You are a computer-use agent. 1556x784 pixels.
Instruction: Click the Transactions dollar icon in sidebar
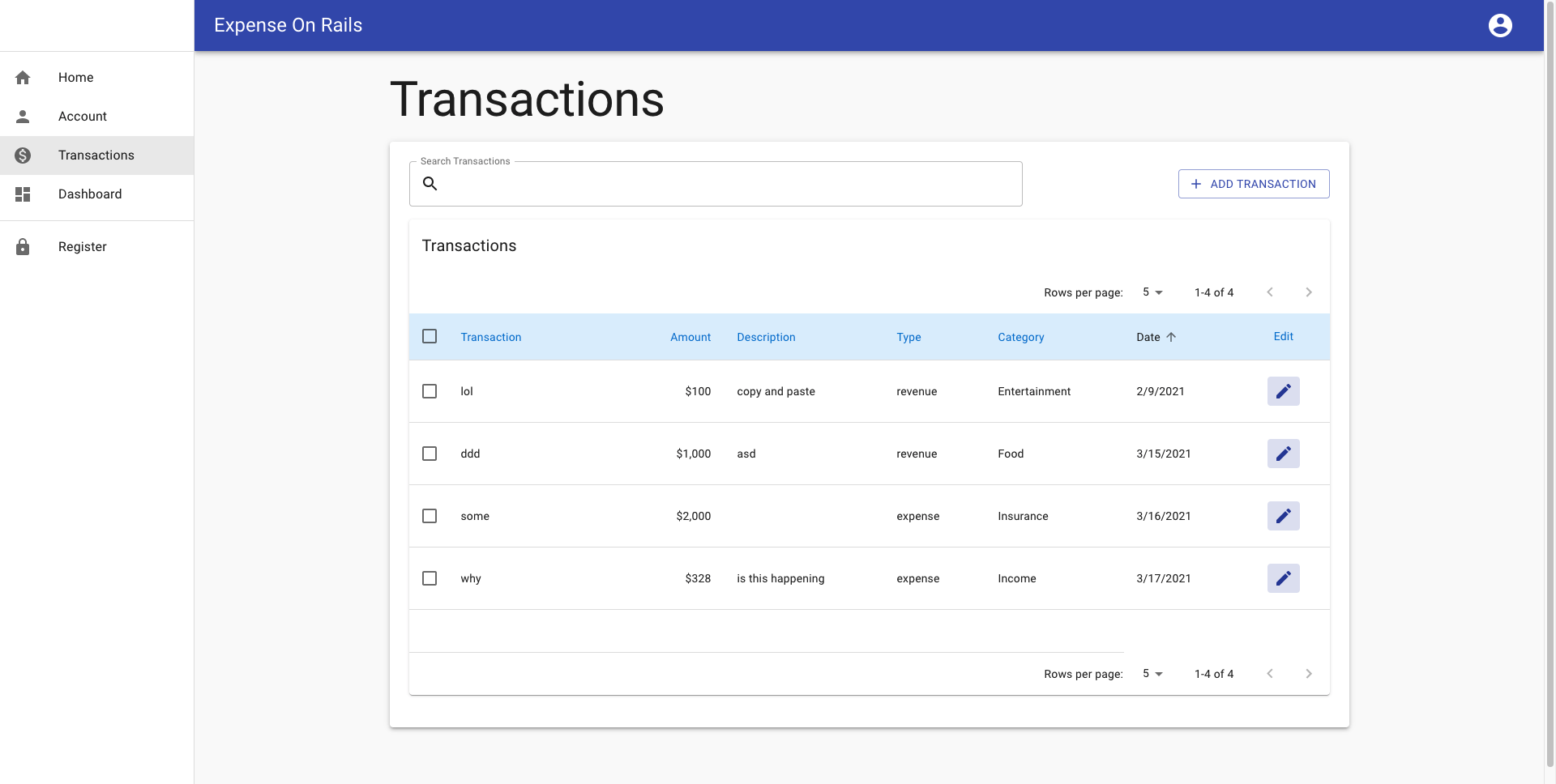23,156
